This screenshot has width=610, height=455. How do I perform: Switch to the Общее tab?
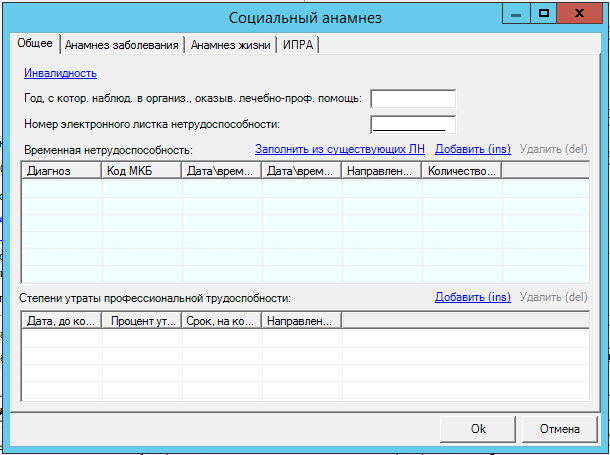[x=35, y=44]
